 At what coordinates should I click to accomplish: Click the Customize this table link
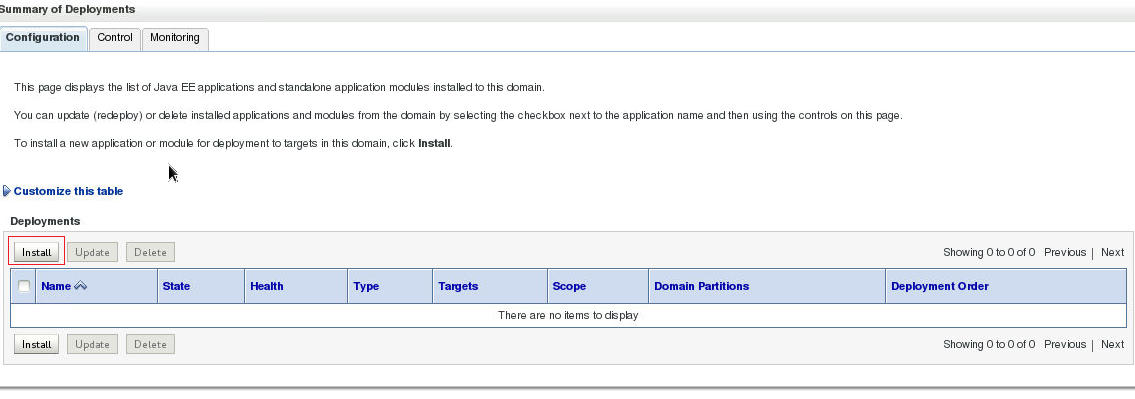68,191
